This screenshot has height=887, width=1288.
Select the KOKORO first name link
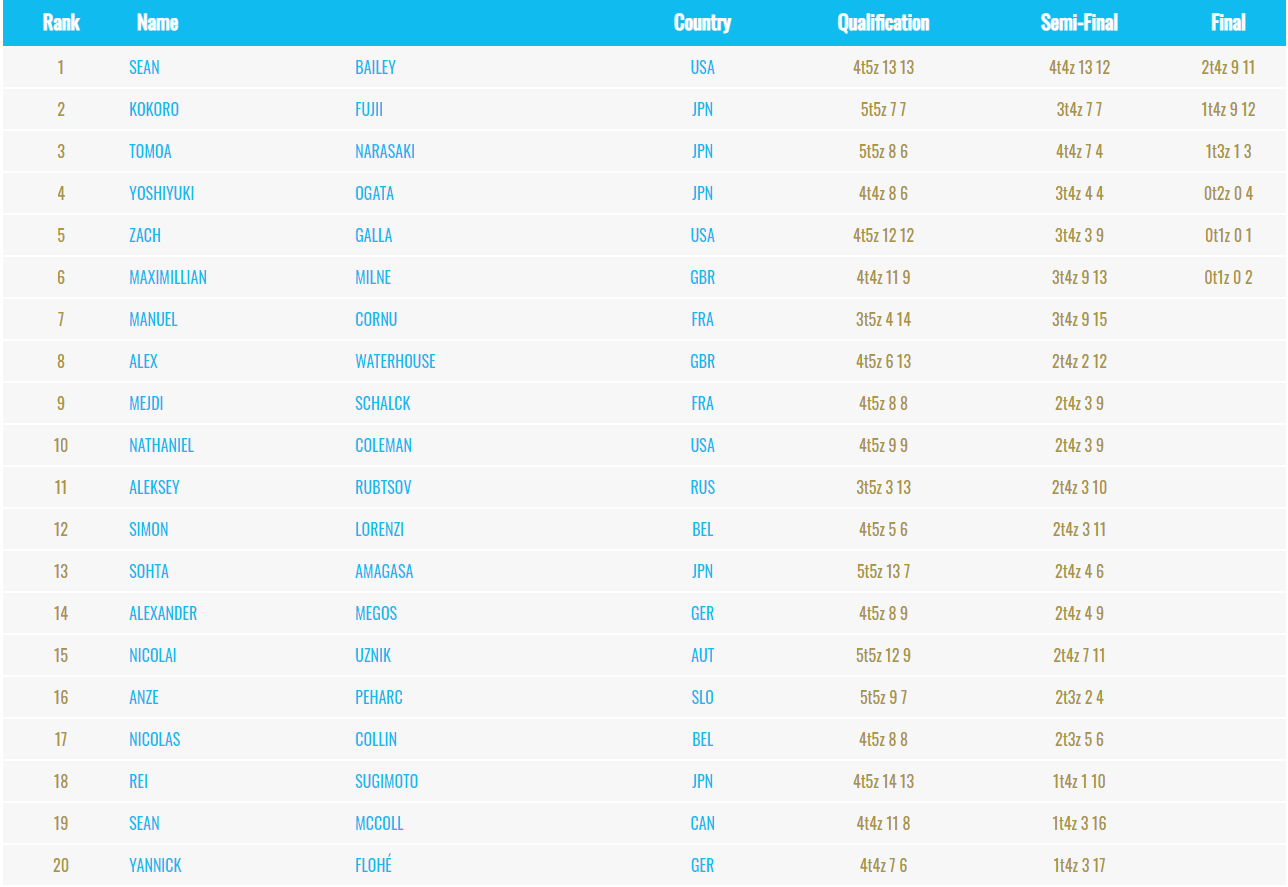click(x=154, y=109)
